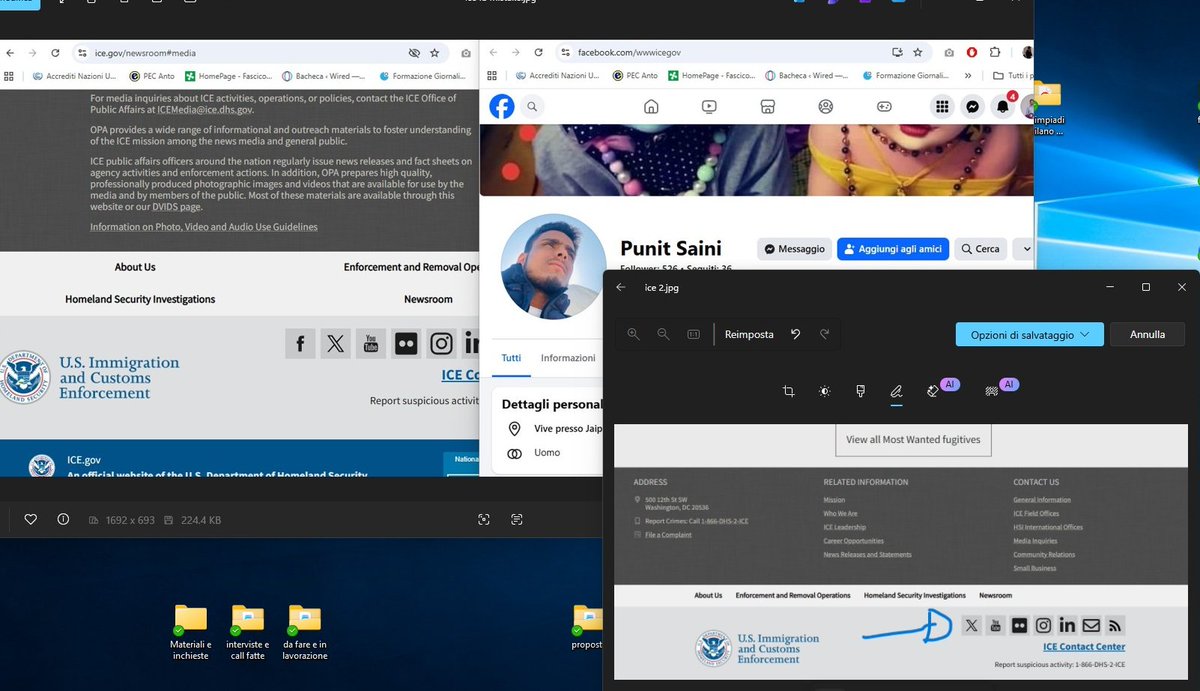Open Materiali e inchieste folder

click(190, 632)
